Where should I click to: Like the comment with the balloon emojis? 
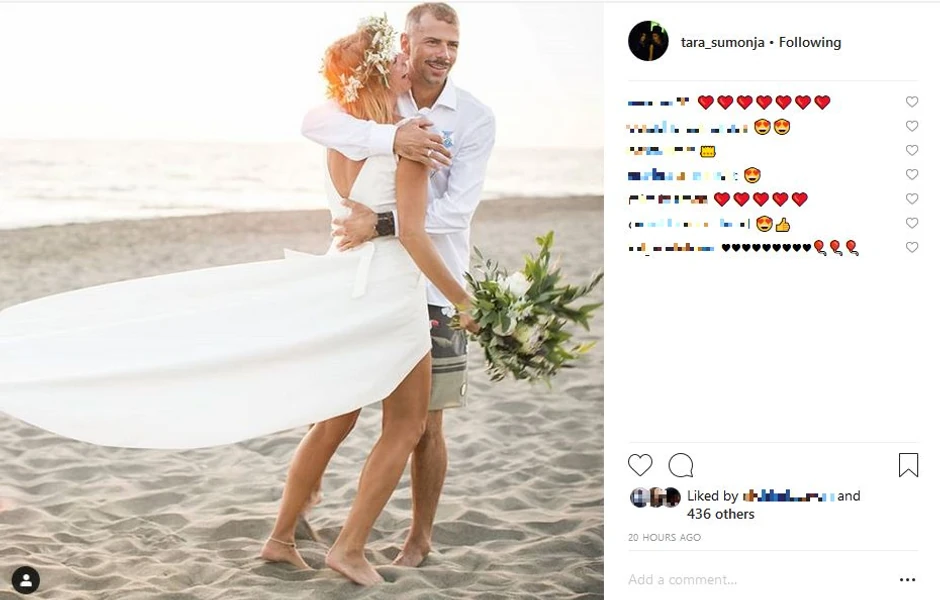(912, 247)
